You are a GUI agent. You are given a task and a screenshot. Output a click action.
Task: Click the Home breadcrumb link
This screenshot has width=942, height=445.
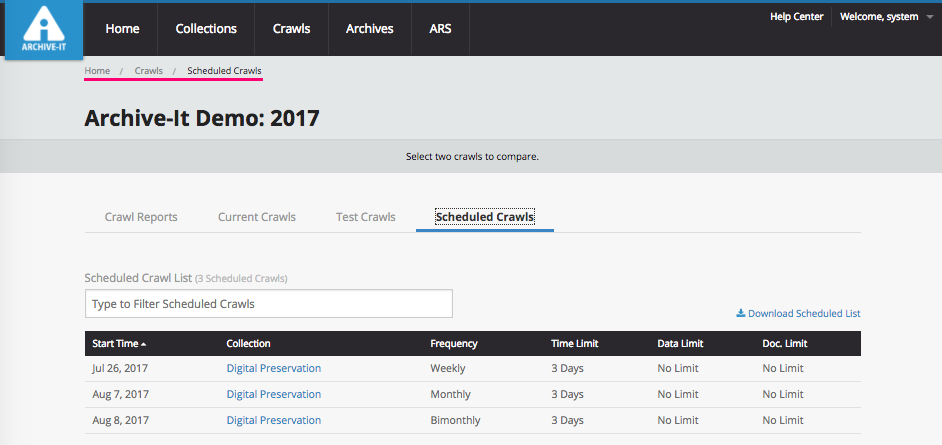97,71
